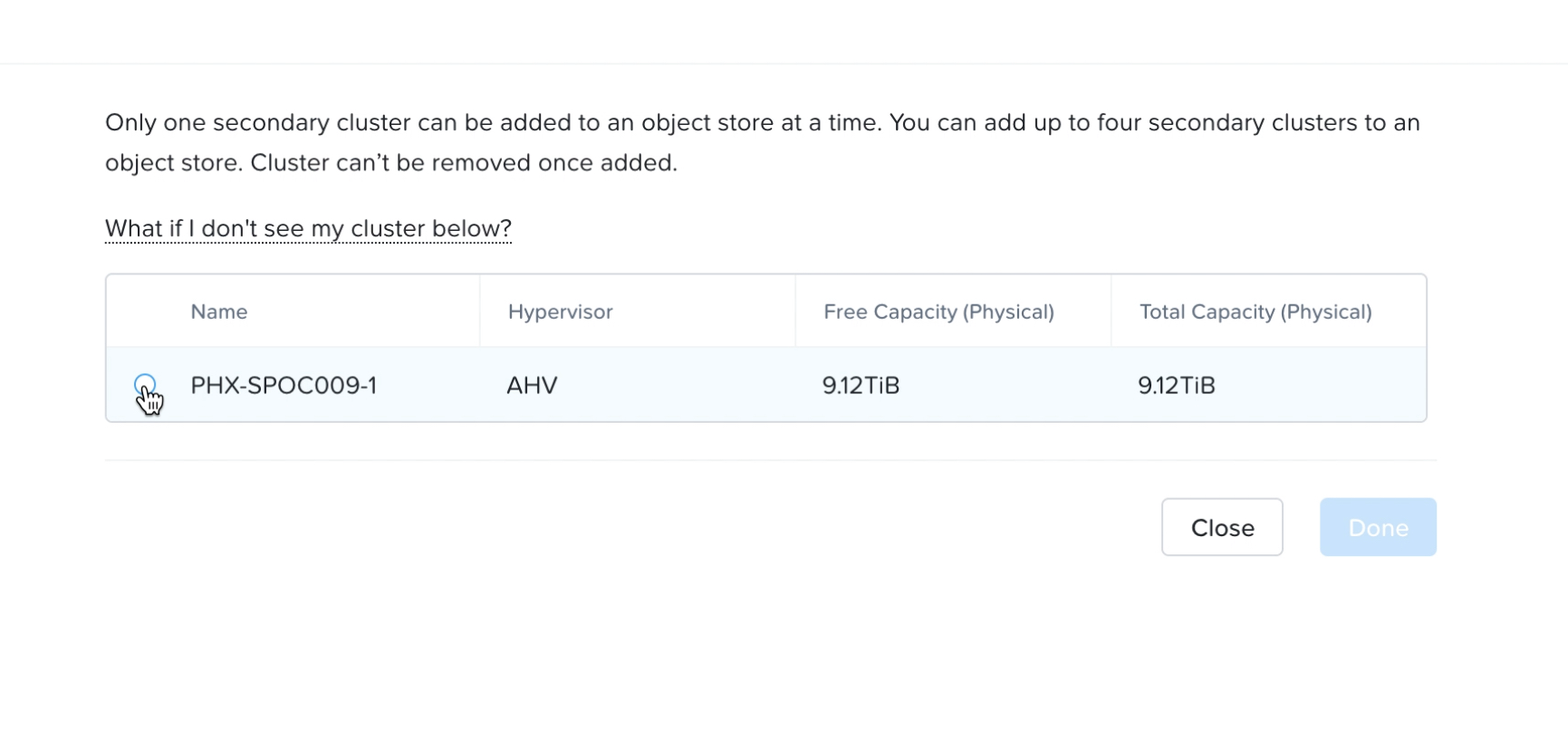
Task: Select the PHX-SPOC009-1 cluster radio button
Action: 145,385
